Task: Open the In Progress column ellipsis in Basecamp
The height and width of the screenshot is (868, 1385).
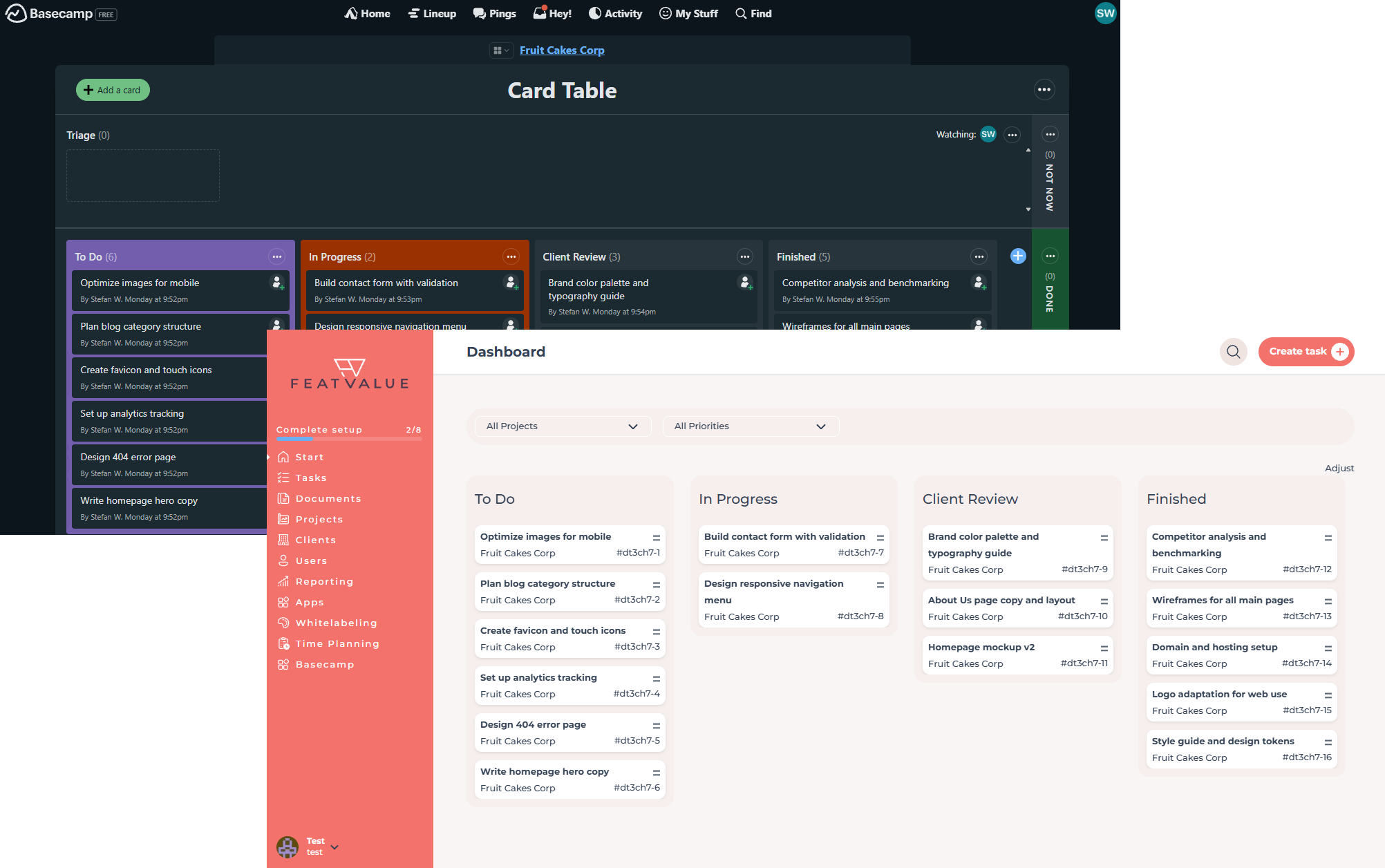Action: click(511, 257)
